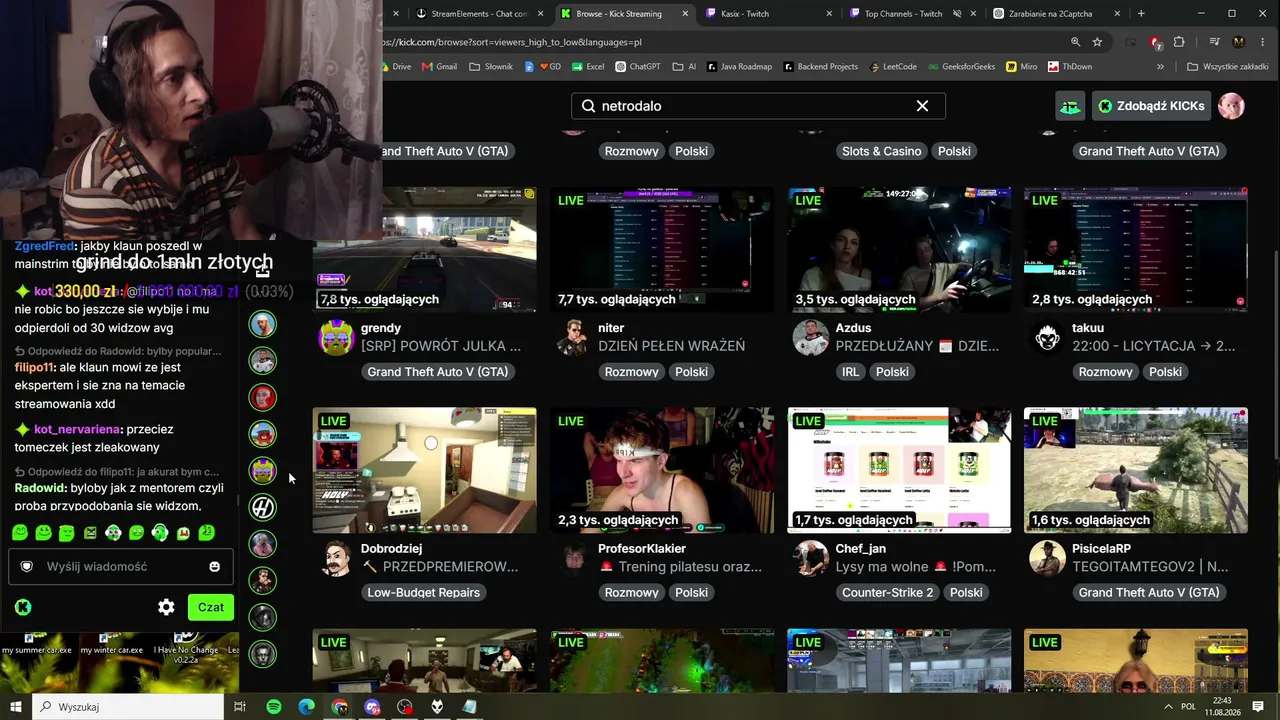Click the Polski tag under takuu

point(1165,372)
